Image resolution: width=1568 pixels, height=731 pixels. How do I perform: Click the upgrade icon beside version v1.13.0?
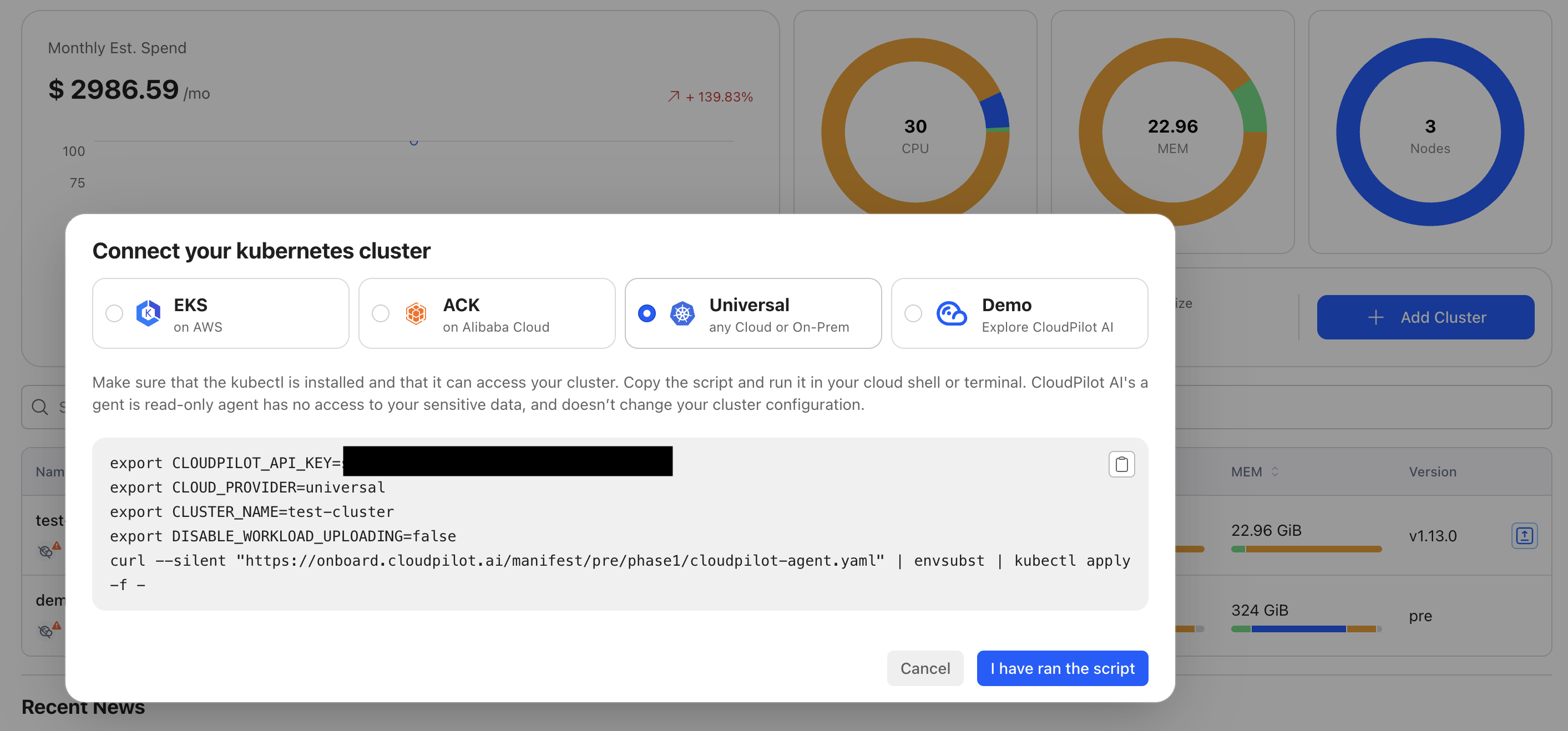(1524, 536)
